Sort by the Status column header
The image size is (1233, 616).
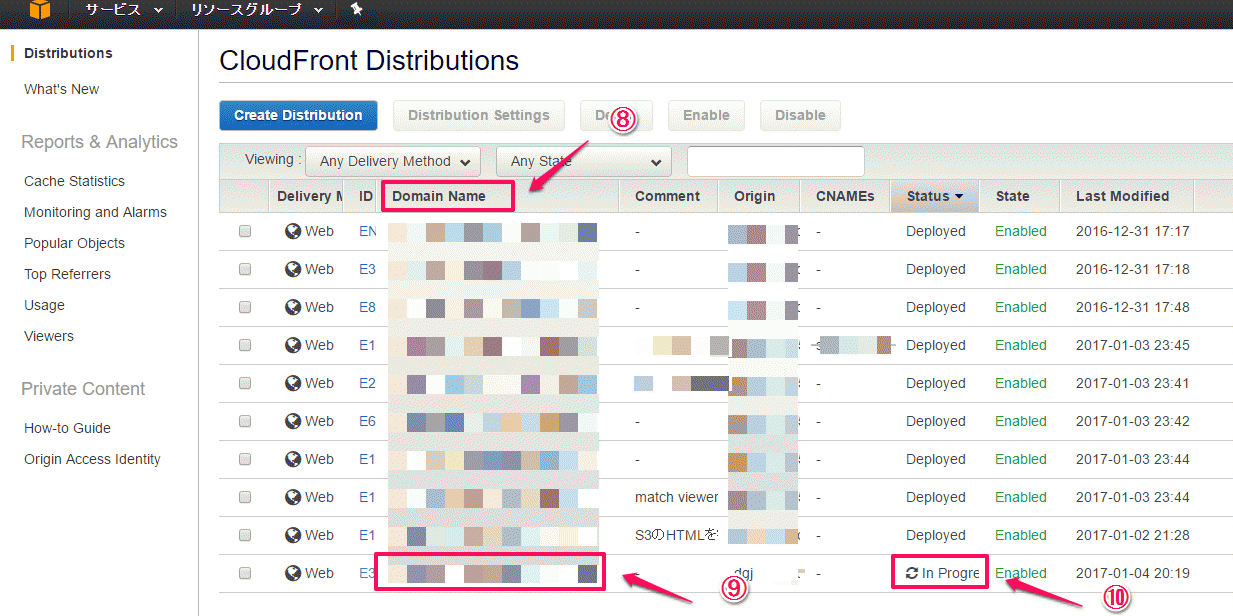pos(935,196)
